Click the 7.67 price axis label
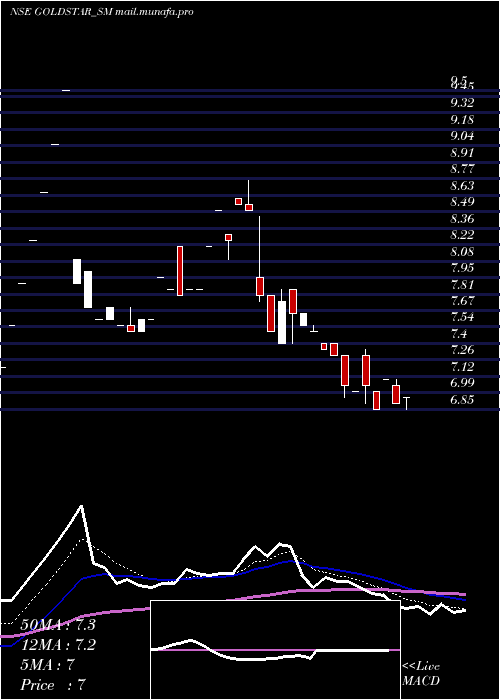 pos(462,300)
